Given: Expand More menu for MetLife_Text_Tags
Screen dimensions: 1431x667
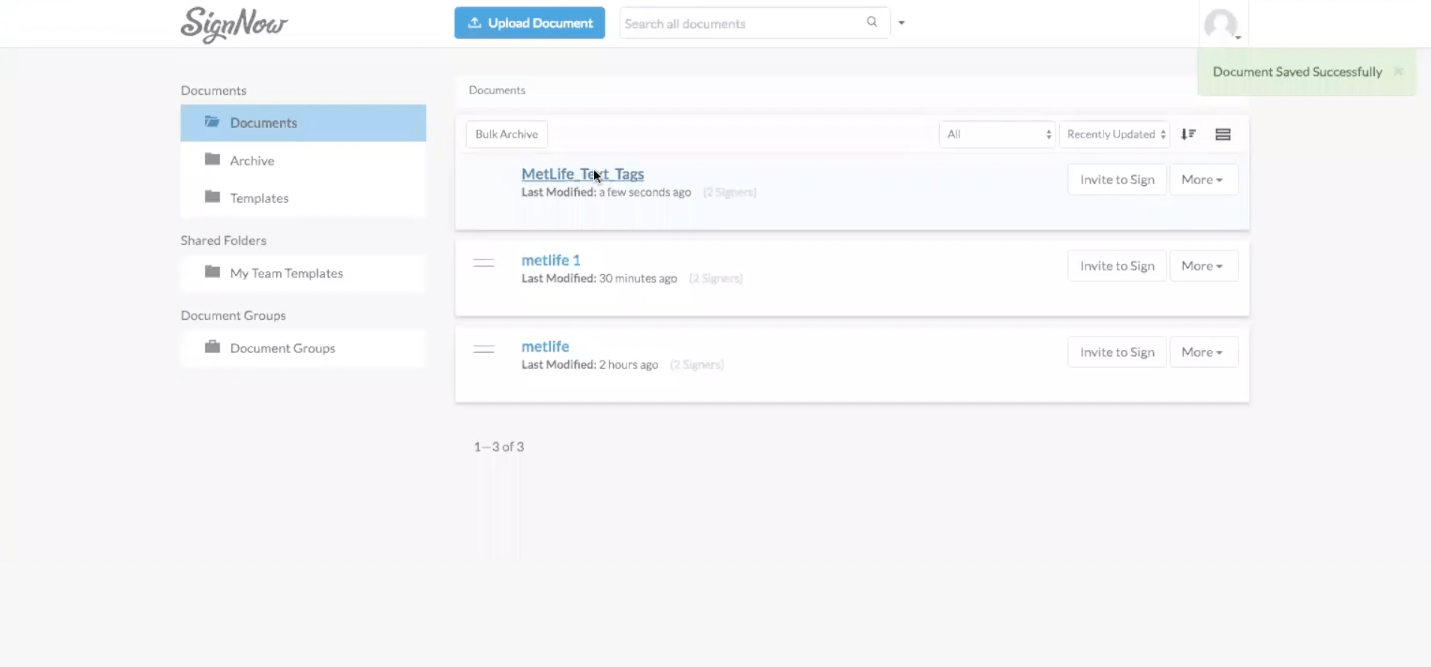Looking at the screenshot, I should [x=1203, y=180].
